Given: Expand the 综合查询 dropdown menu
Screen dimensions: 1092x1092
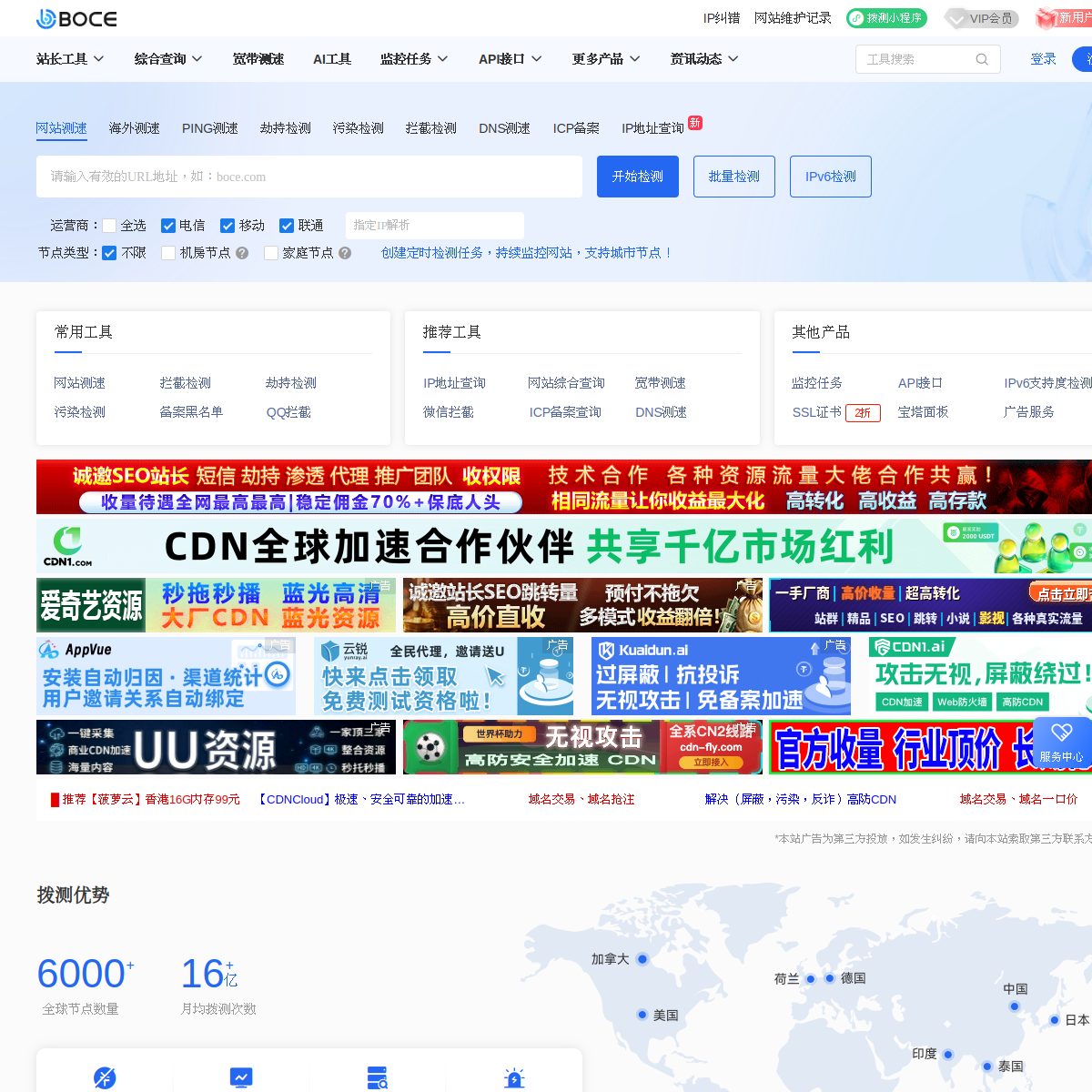Looking at the screenshot, I should (168, 59).
